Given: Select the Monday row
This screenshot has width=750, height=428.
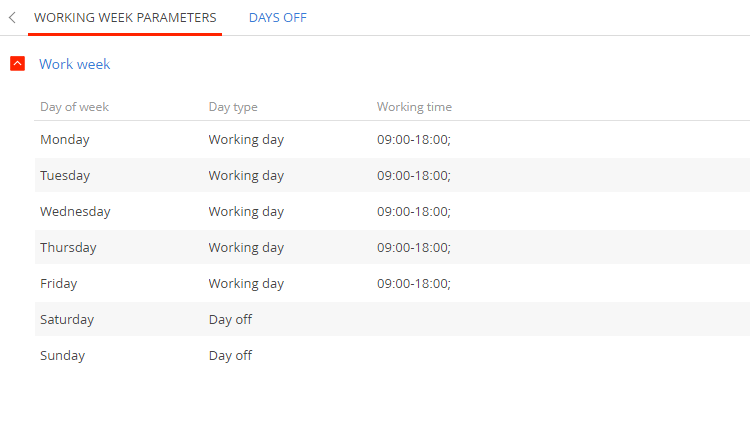Looking at the screenshot, I should click(x=392, y=140).
